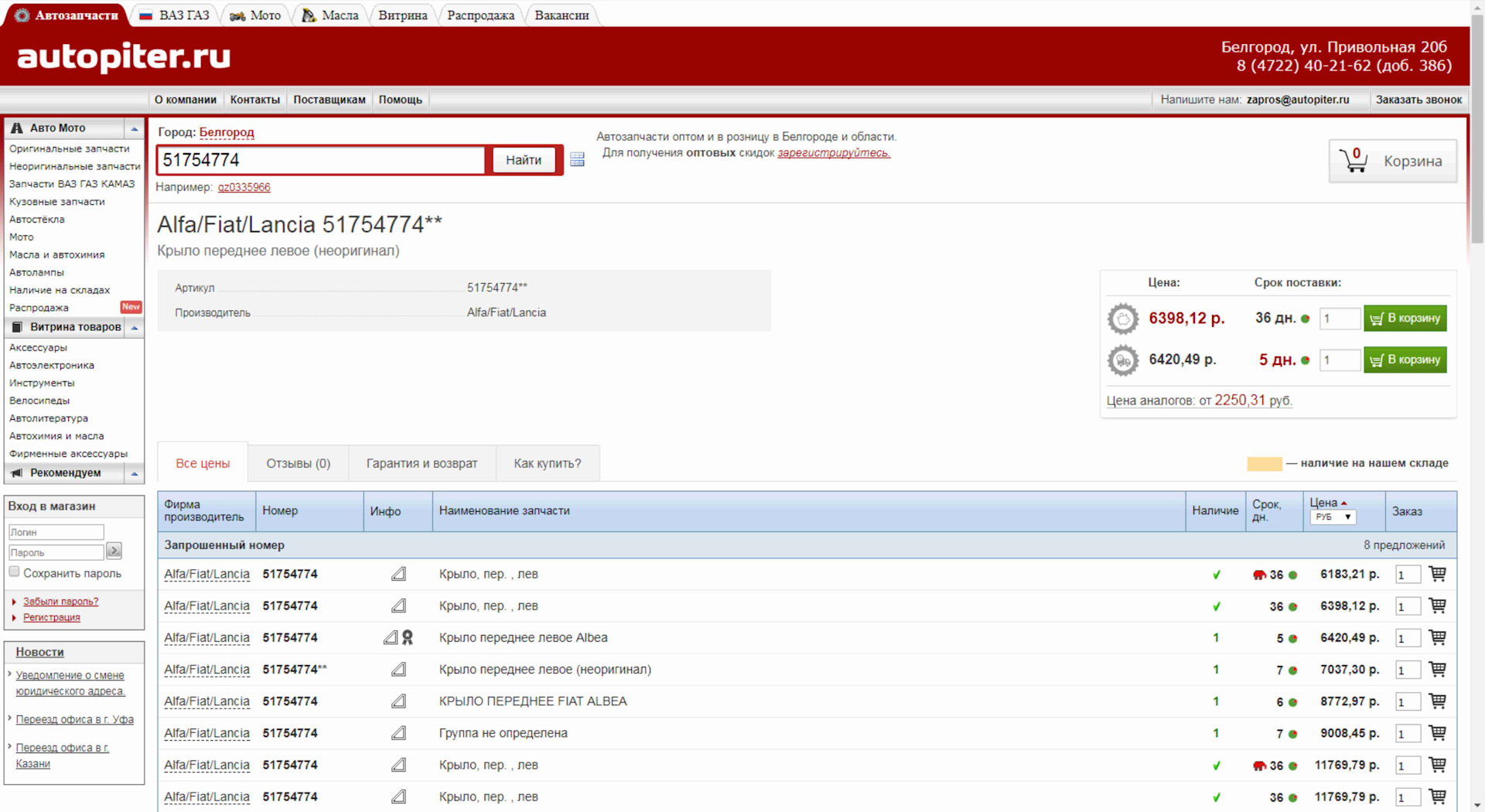Screen dimensions: 1485x812
Task: Switch to Отзывы (0) tab
Action: [x=299, y=463]
